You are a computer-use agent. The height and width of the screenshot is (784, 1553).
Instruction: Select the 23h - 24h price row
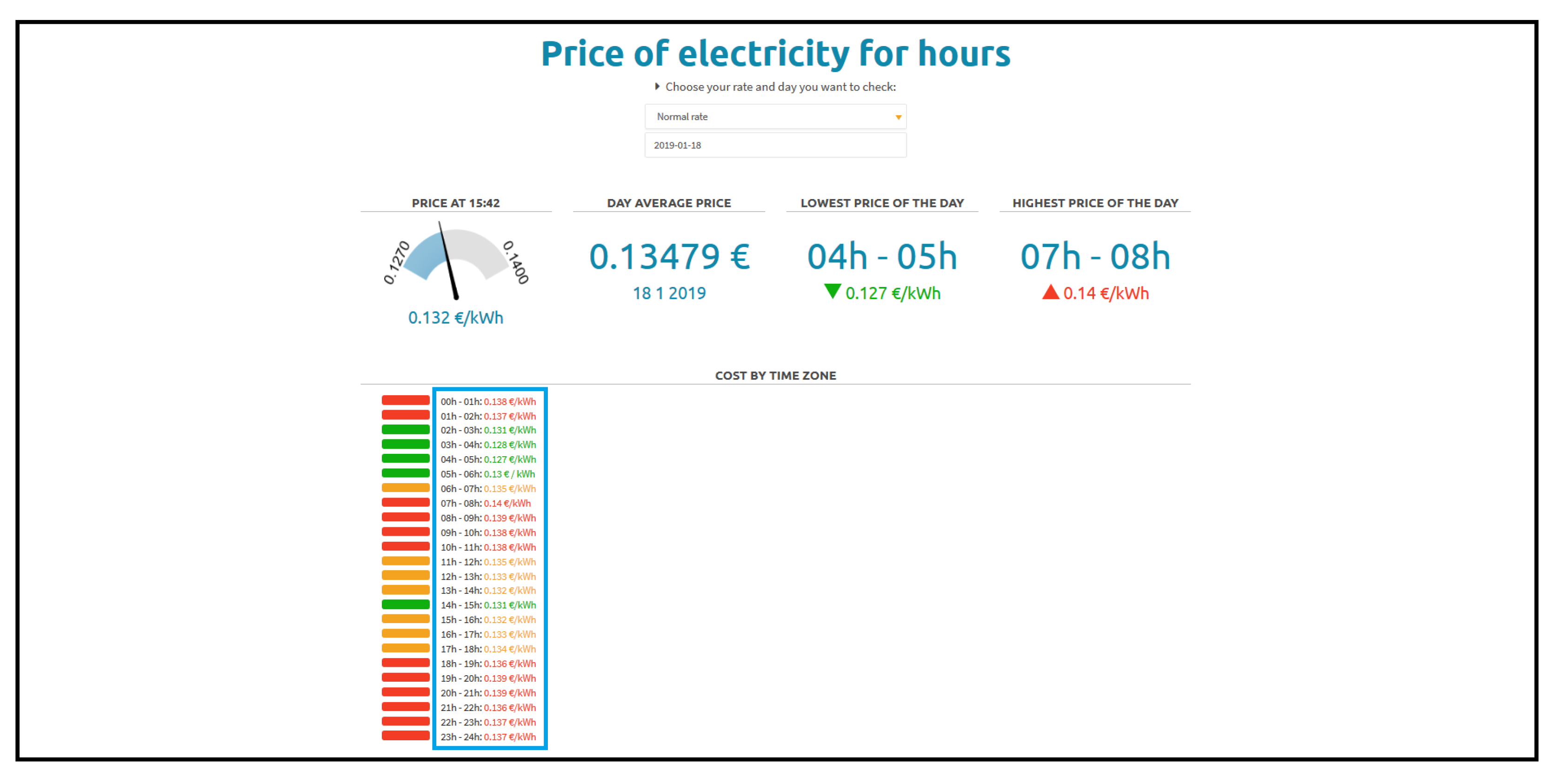(488, 737)
